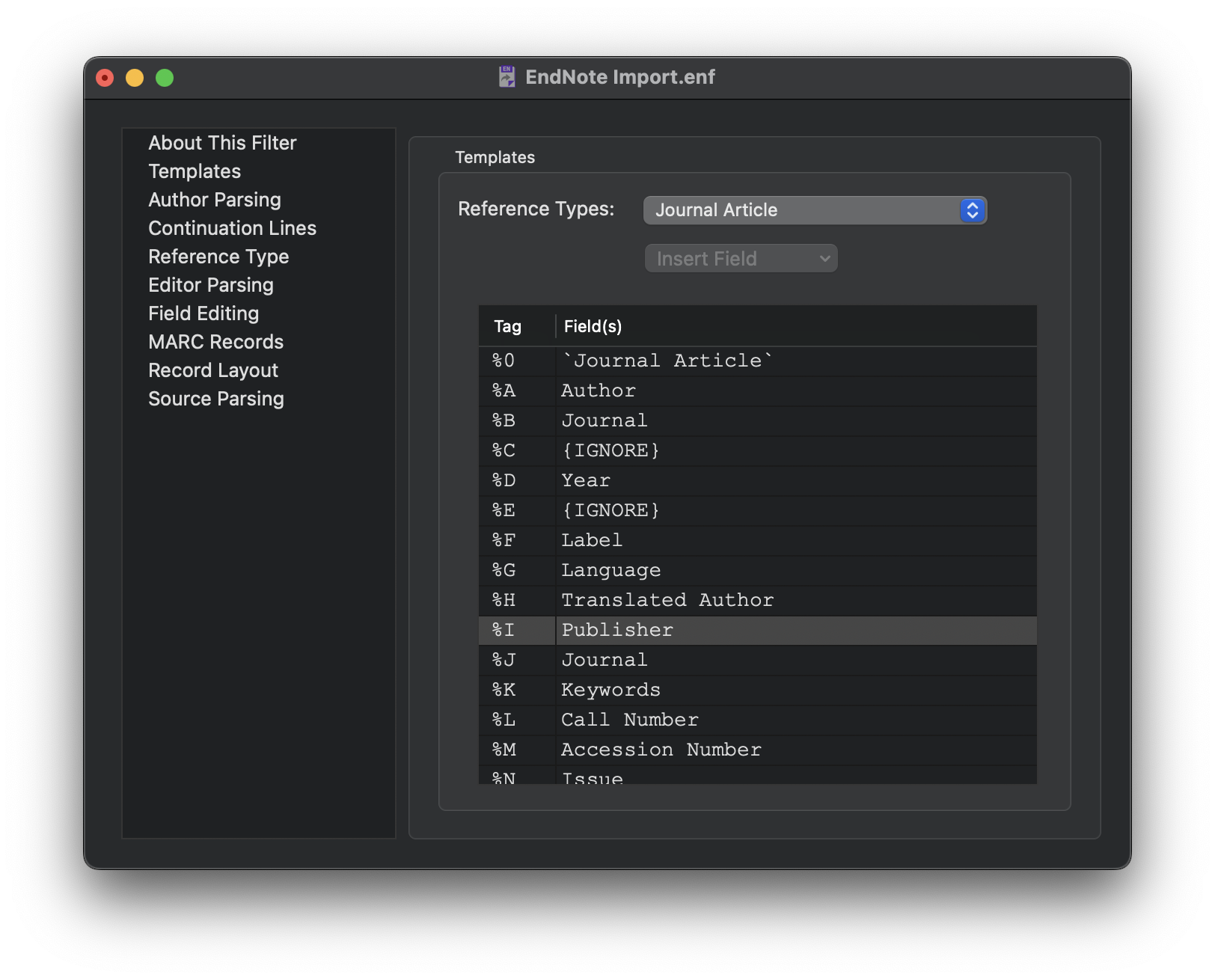1215x980 pixels.
Task: Zoom the window with green button
Action: 165,78
